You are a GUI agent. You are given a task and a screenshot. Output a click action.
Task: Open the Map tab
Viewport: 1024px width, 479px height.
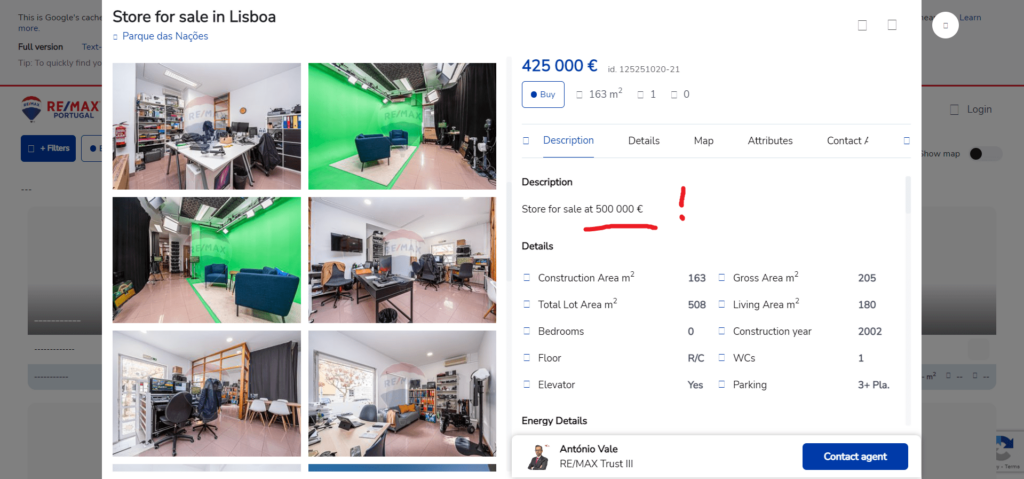pos(703,141)
